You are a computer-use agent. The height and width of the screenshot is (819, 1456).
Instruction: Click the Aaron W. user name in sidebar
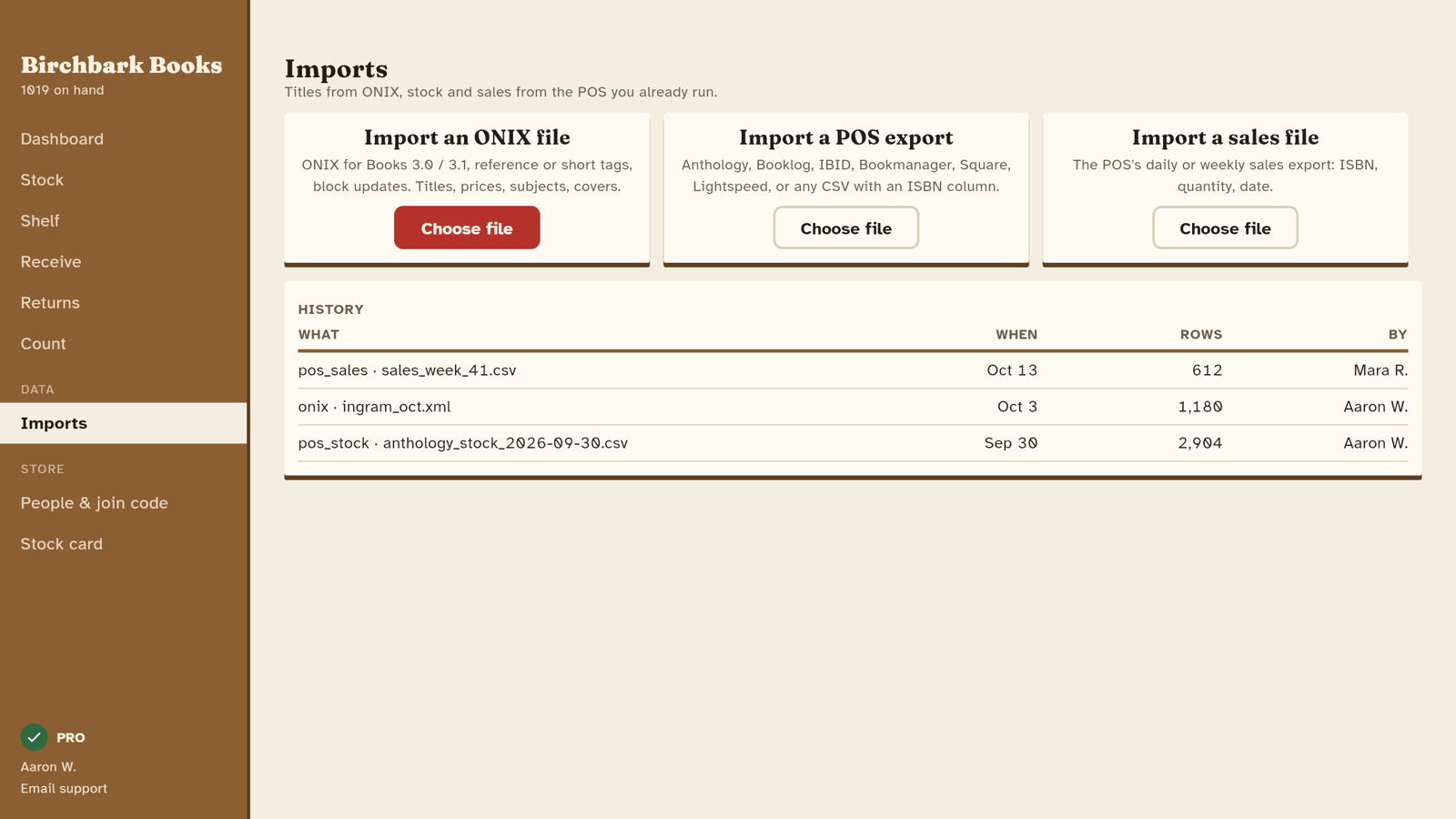48,767
